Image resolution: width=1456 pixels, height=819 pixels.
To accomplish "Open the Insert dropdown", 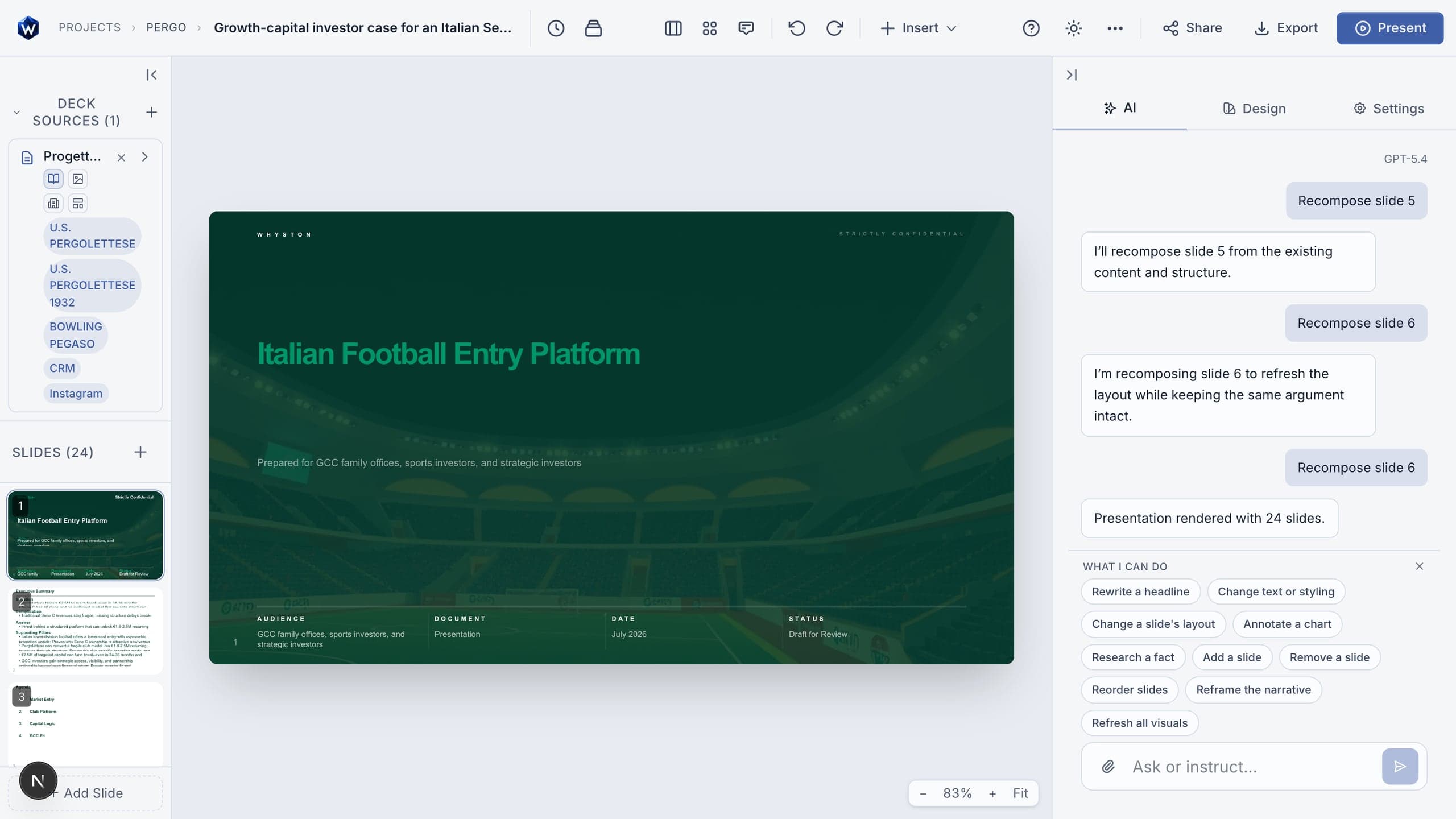I will [x=919, y=28].
